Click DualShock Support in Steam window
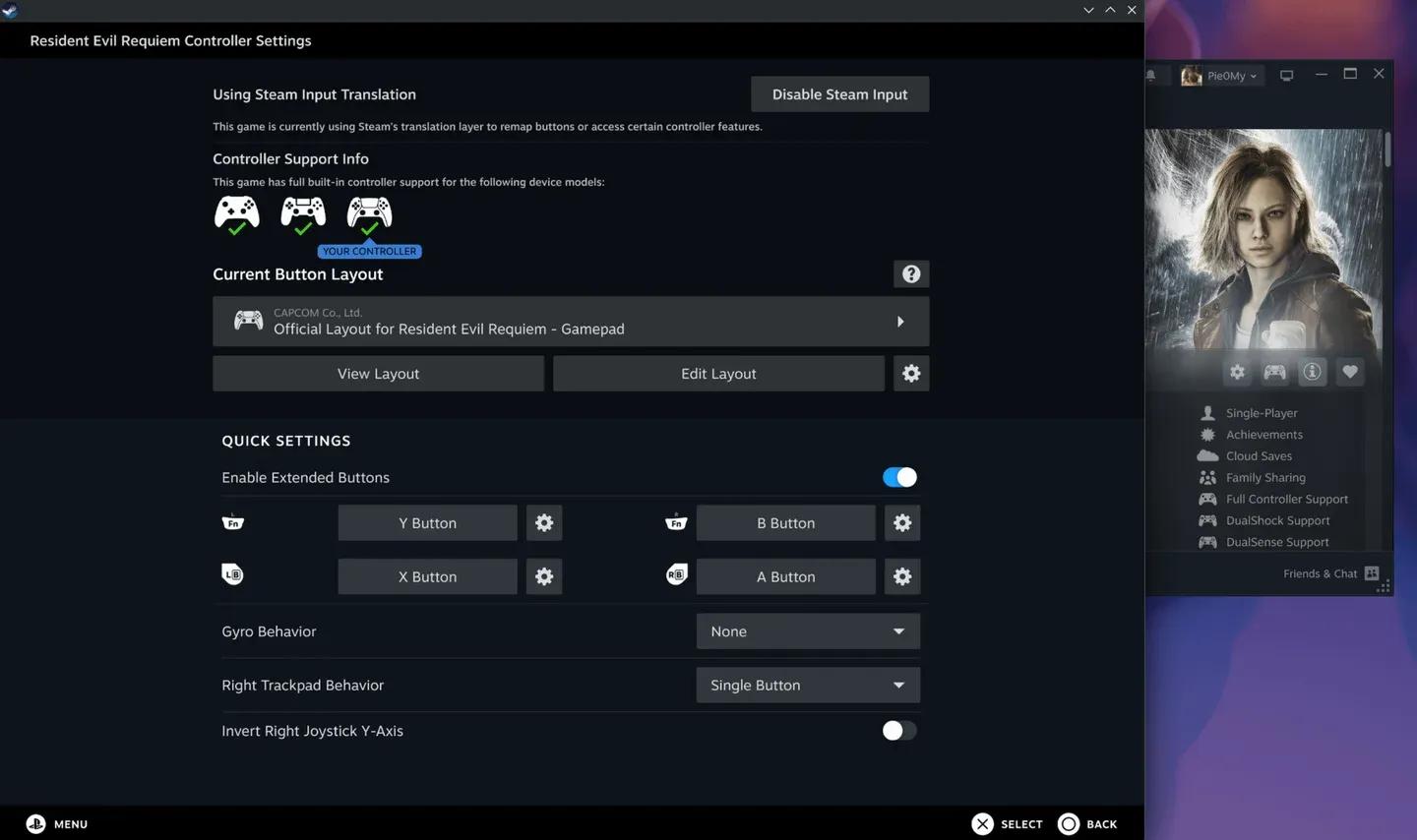 pyautogui.click(x=1277, y=521)
